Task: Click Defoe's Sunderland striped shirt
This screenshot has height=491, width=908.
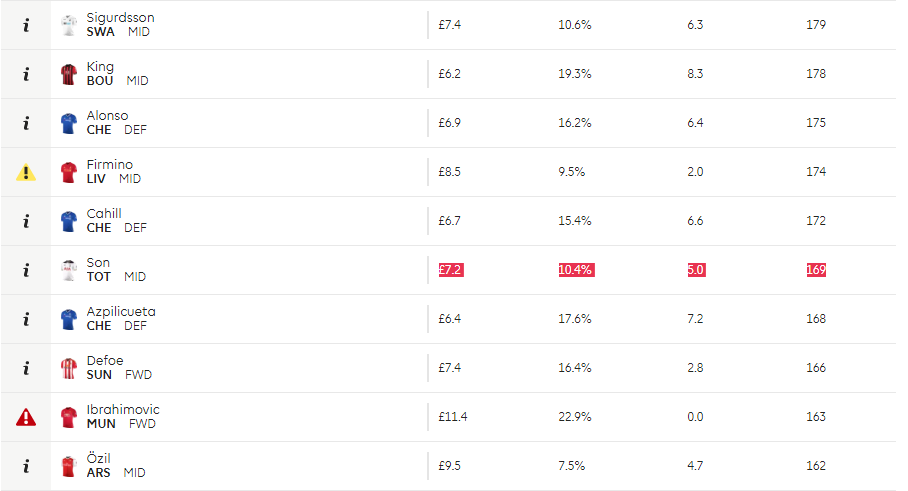Action: point(69,368)
